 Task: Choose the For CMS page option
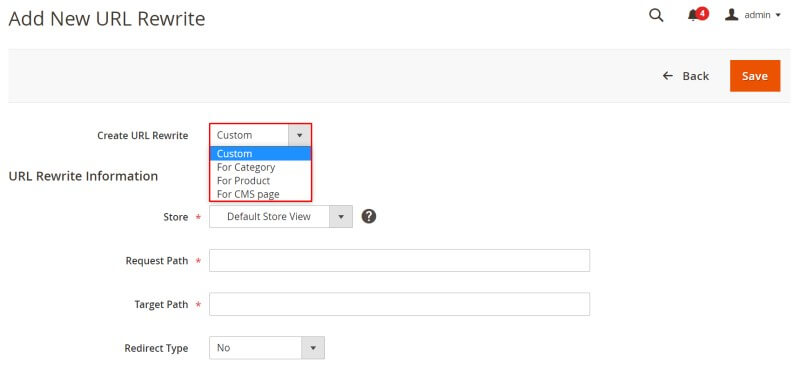260,194
